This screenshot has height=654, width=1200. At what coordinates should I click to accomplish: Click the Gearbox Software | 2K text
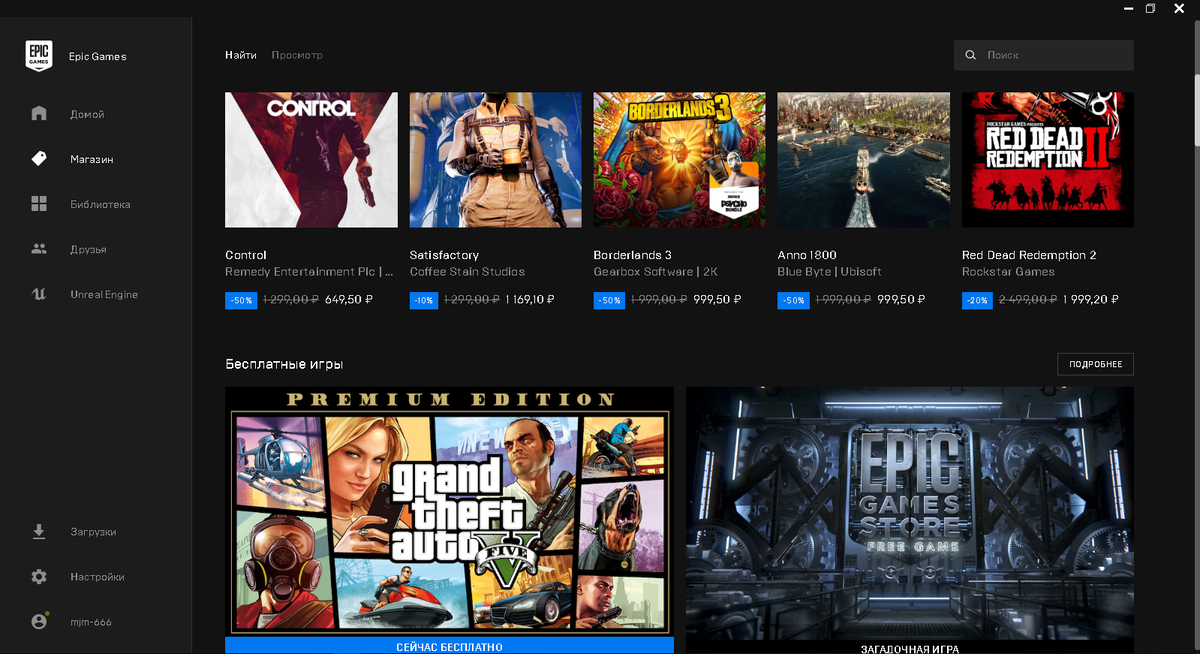click(x=656, y=272)
